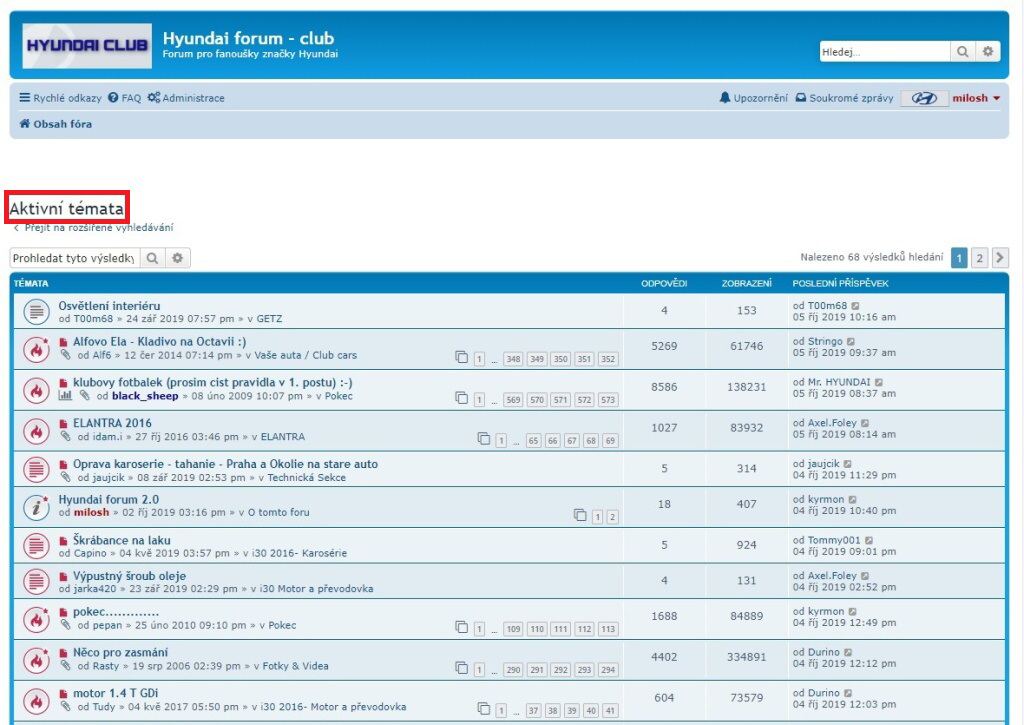Screen dimensions: 1024x725
Task: Open topic klubovy fotbalek
Action: point(212,382)
